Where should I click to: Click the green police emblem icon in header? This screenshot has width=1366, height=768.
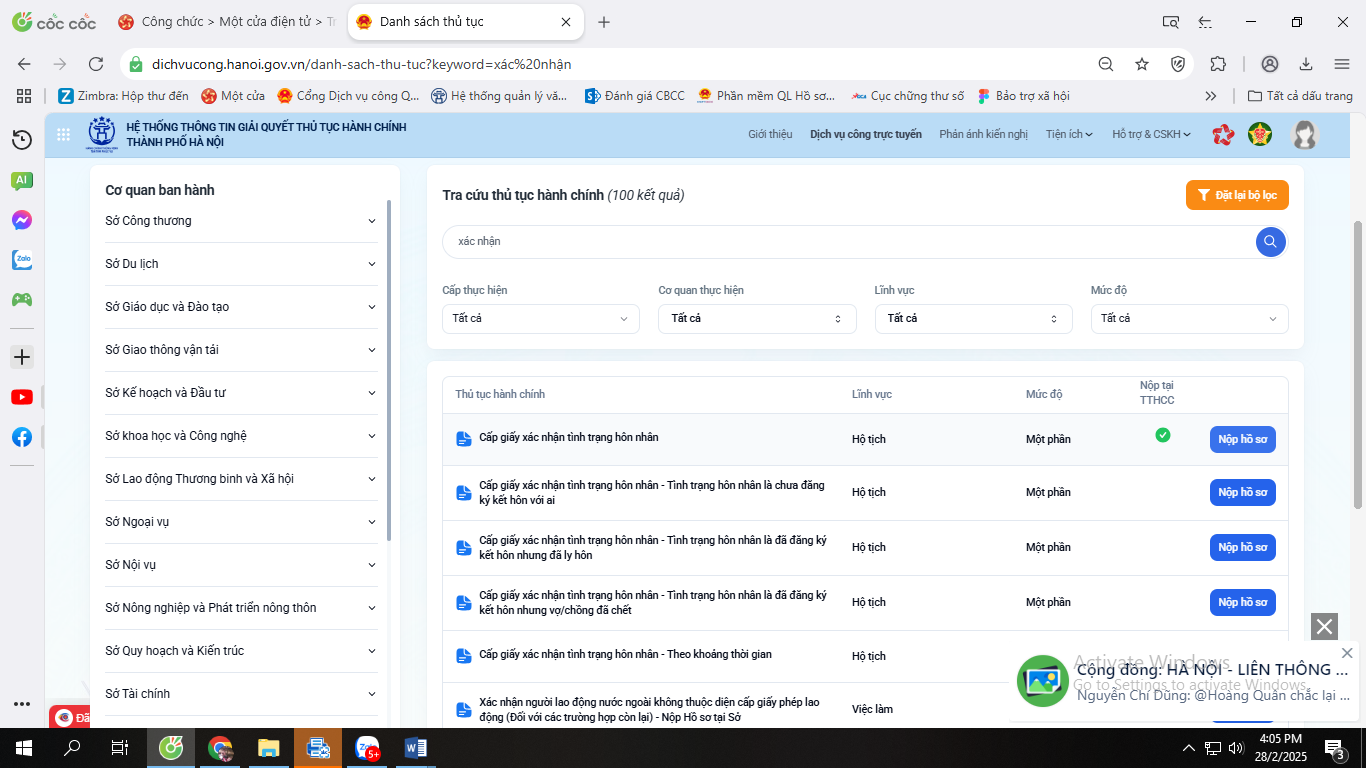(x=1260, y=134)
